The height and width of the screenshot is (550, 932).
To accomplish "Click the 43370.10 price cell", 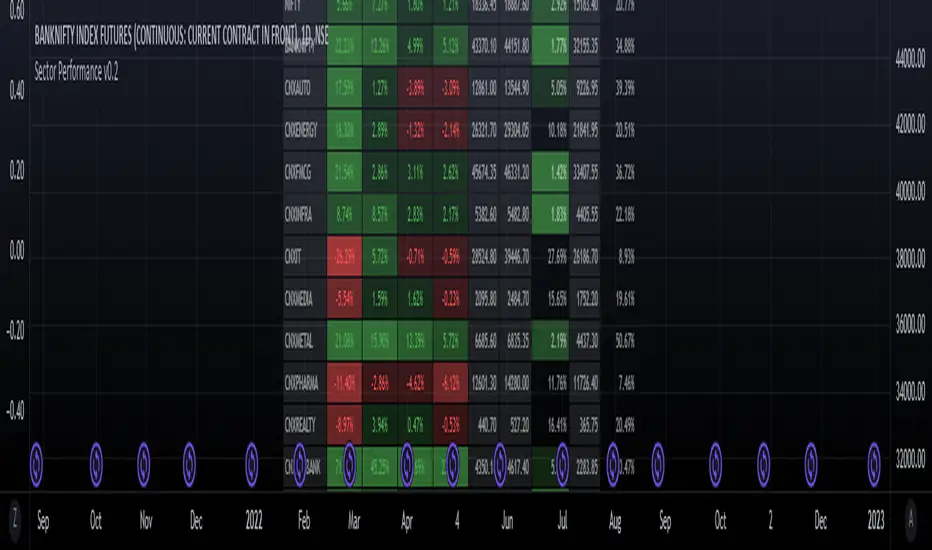I will tap(484, 46).
